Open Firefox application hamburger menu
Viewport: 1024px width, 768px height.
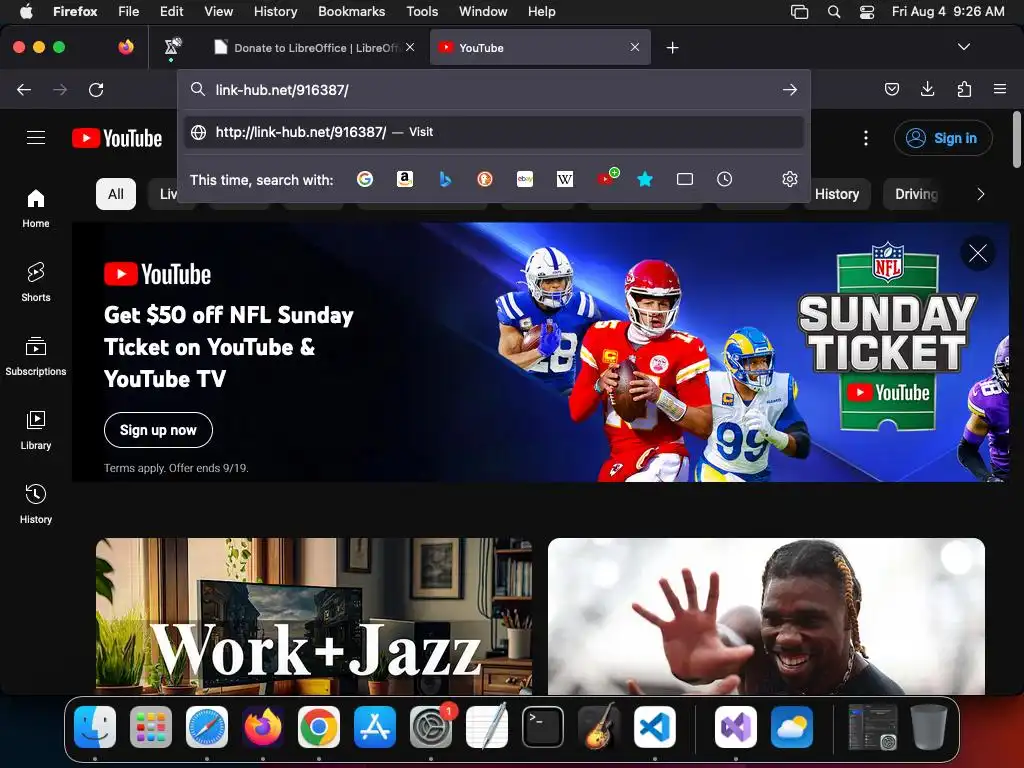pos(1000,89)
